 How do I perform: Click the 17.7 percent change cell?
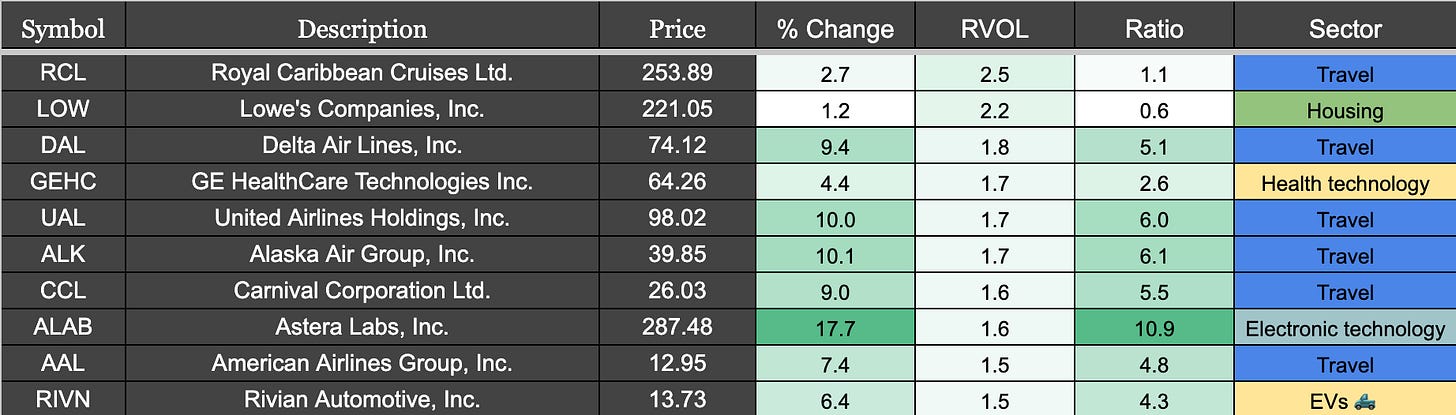coord(835,327)
